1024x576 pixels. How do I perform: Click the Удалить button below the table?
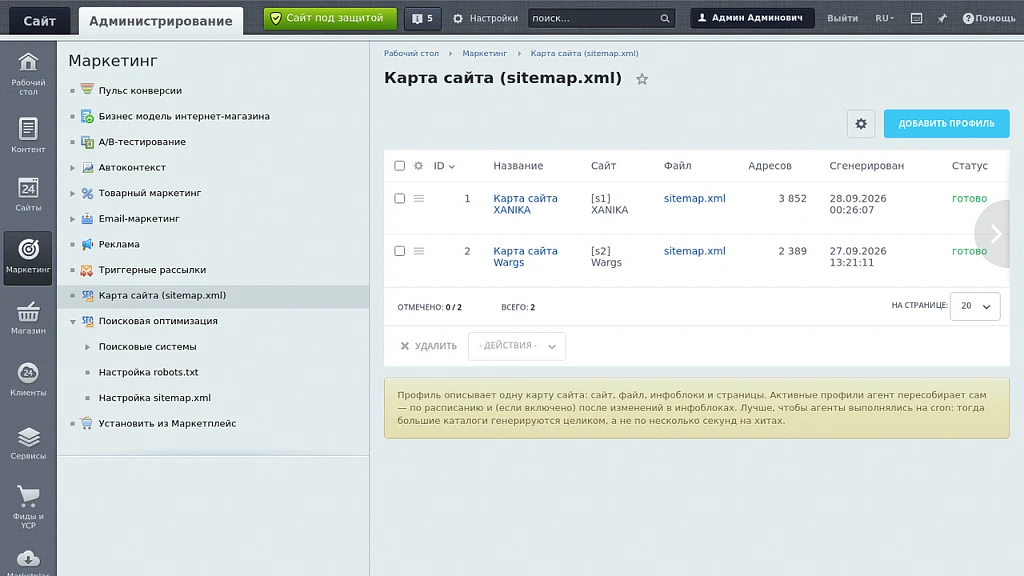point(428,346)
